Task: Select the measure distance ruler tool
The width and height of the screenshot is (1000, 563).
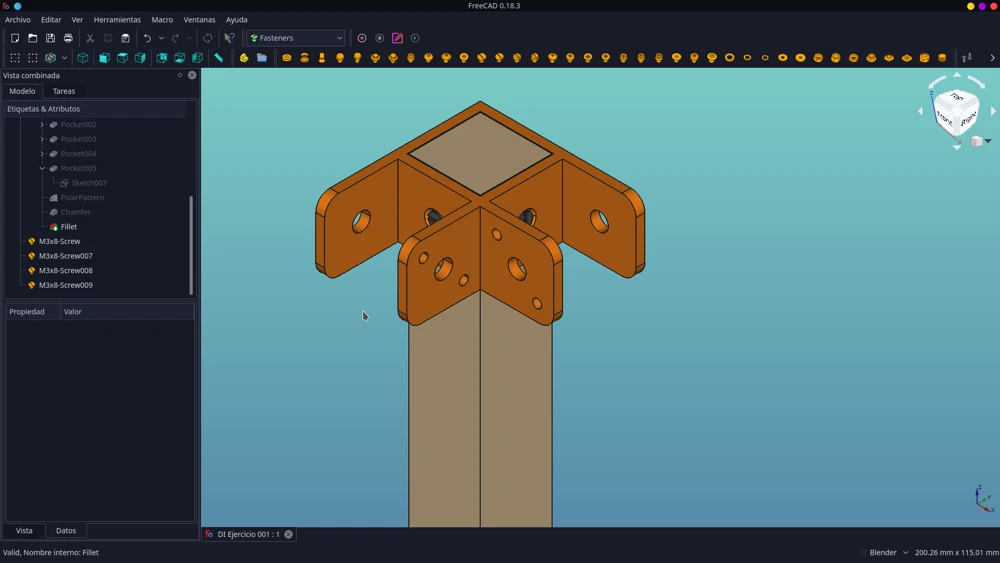Action: [x=219, y=58]
